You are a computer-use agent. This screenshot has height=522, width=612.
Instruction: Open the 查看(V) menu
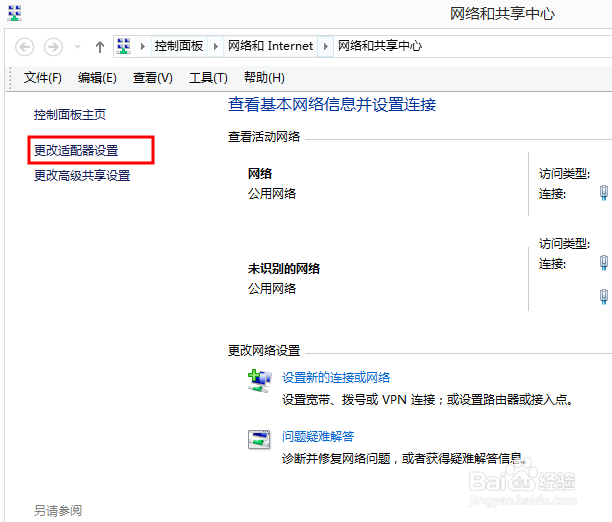point(153,78)
